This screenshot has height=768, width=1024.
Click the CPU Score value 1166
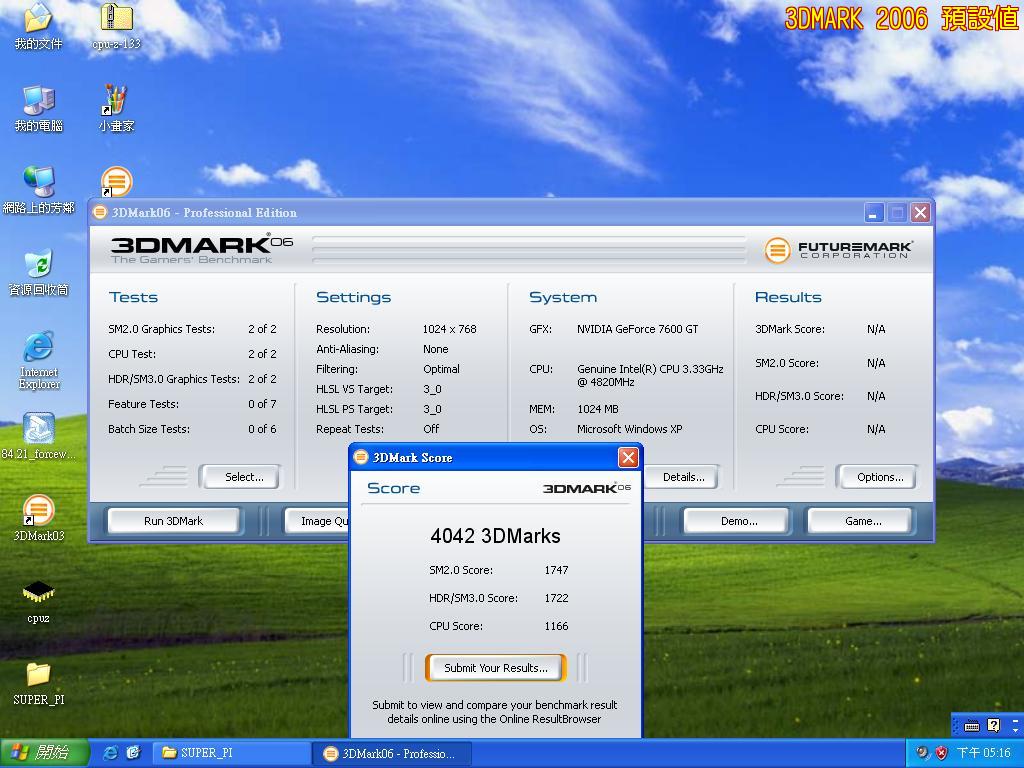tap(556, 626)
